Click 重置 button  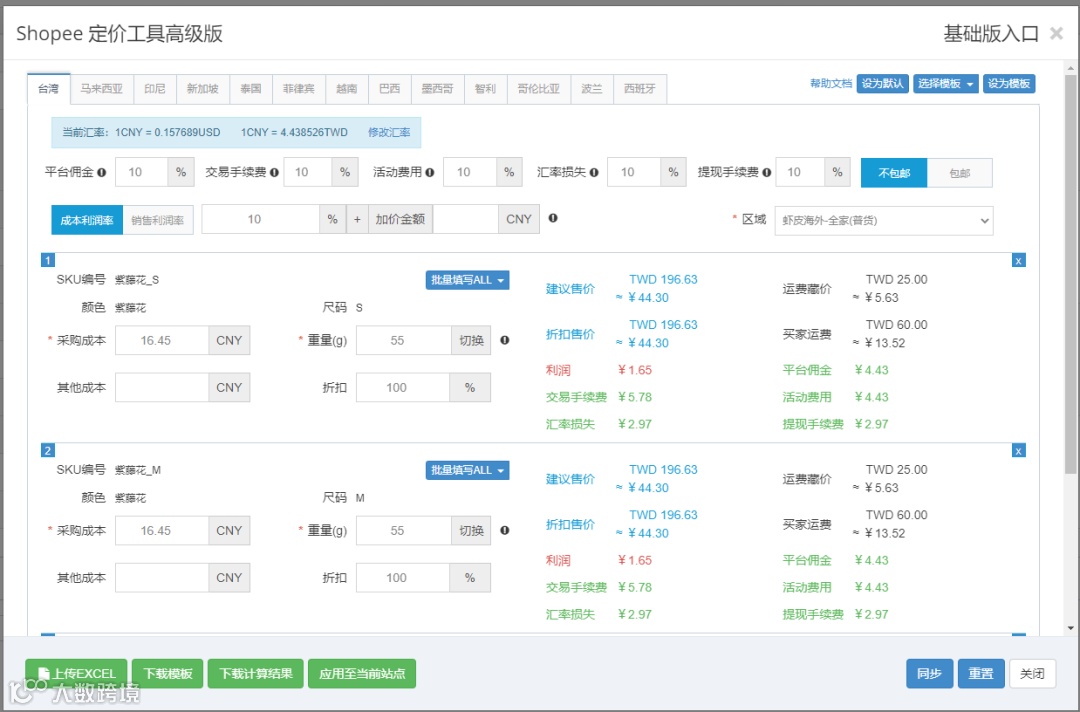click(981, 673)
